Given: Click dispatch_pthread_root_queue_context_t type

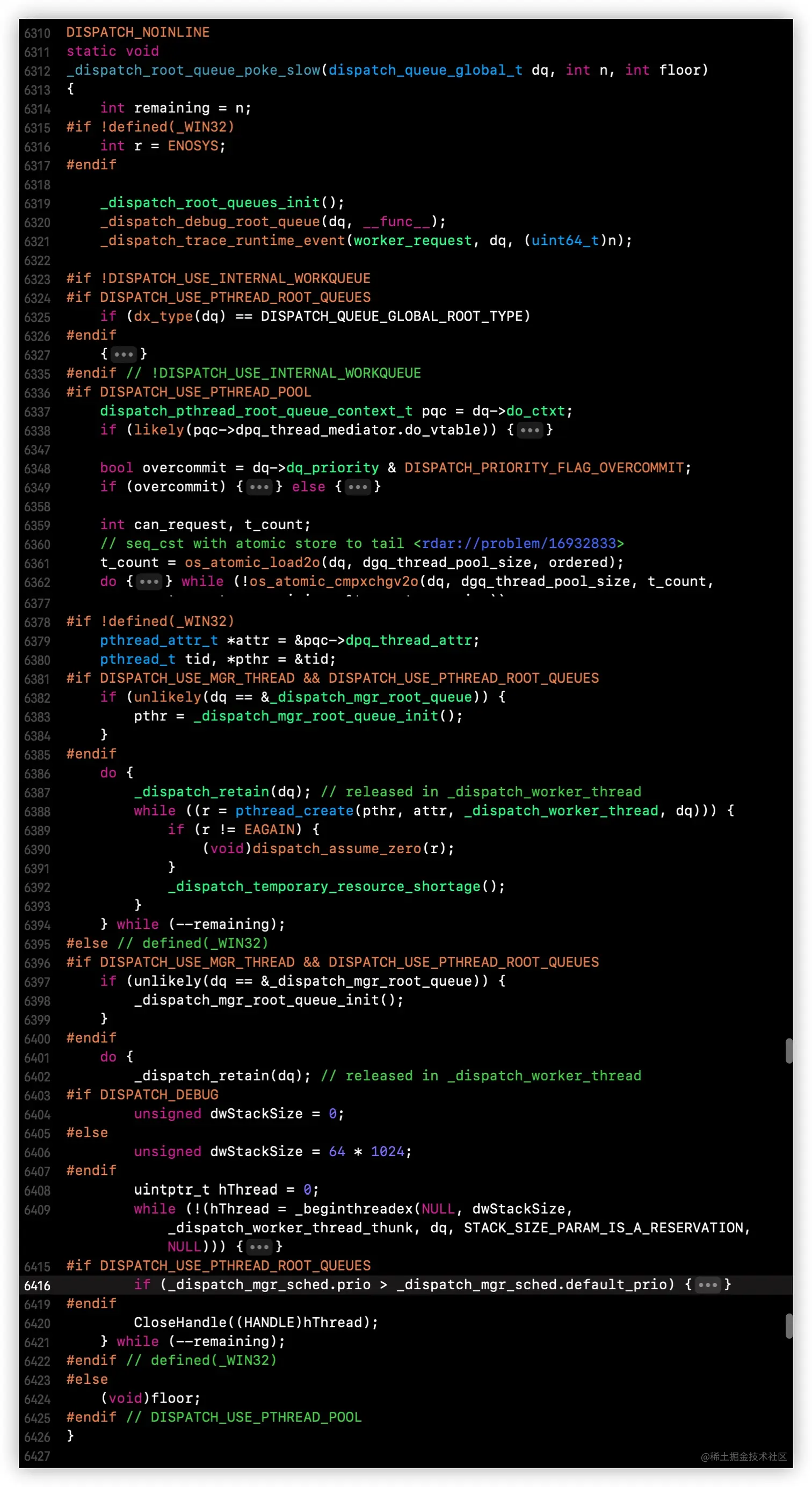Looking at the screenshot, I should [x=256, y=411].
